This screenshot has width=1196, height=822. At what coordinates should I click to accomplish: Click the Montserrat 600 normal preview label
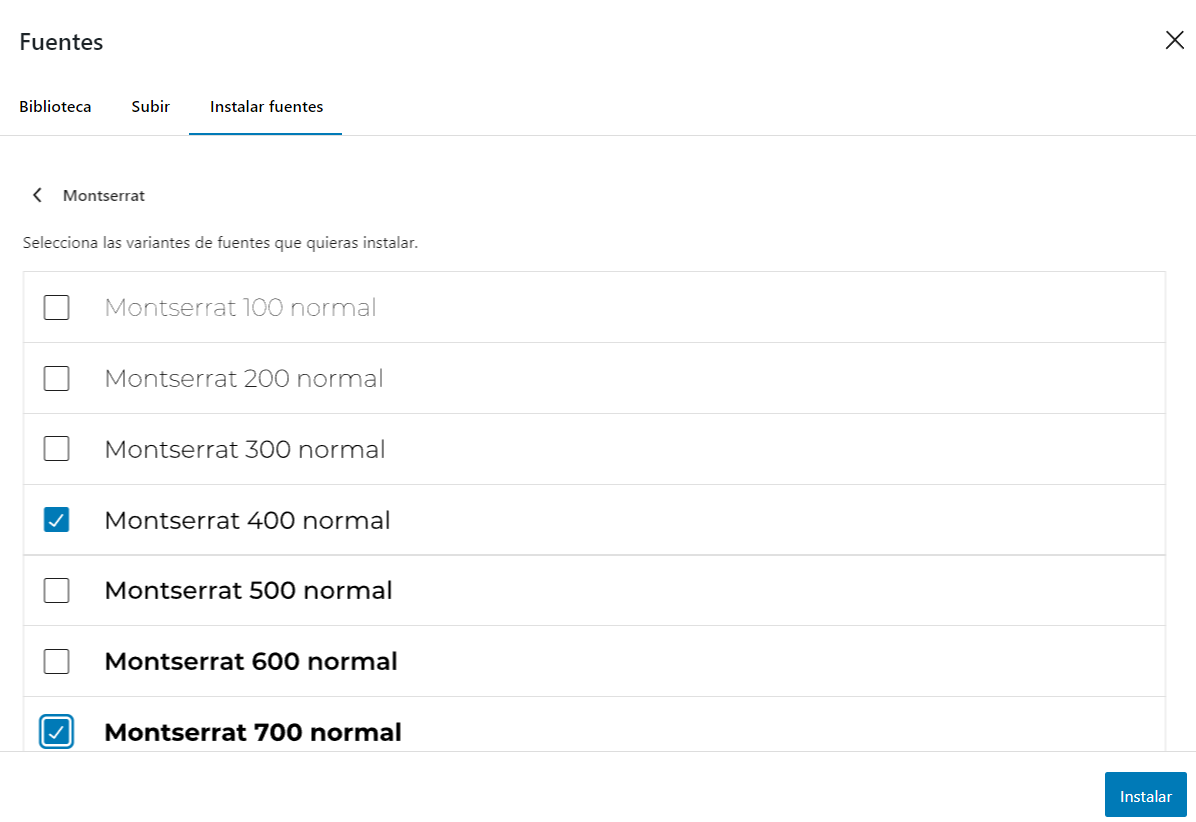[251, 661]
